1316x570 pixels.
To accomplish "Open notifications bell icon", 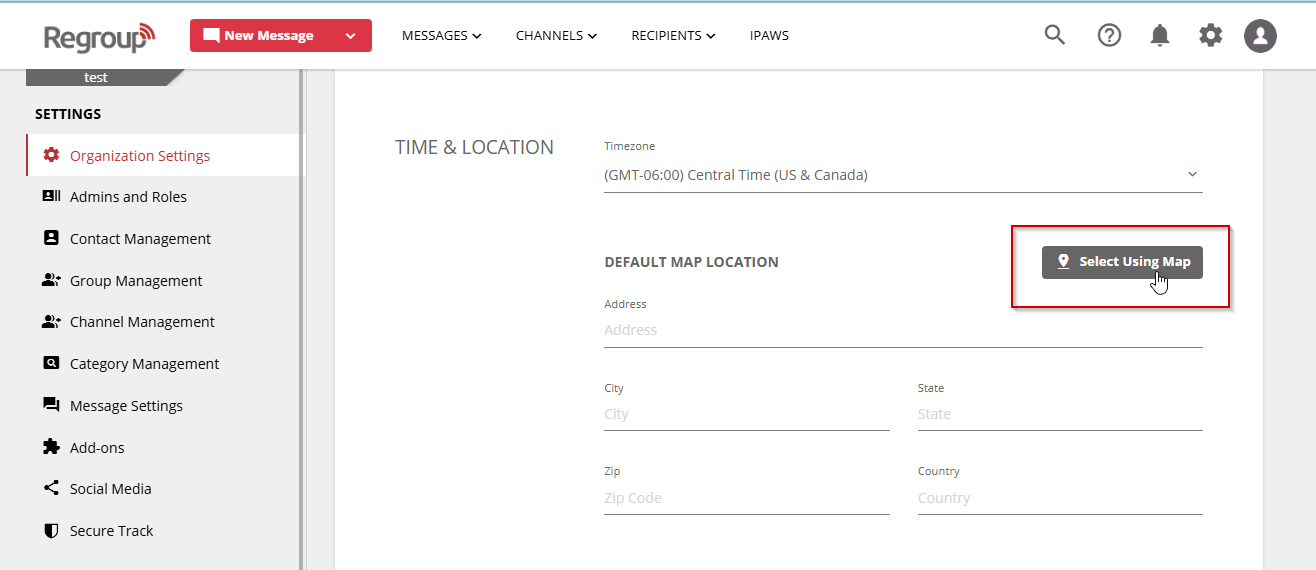I will [1160, 36].
